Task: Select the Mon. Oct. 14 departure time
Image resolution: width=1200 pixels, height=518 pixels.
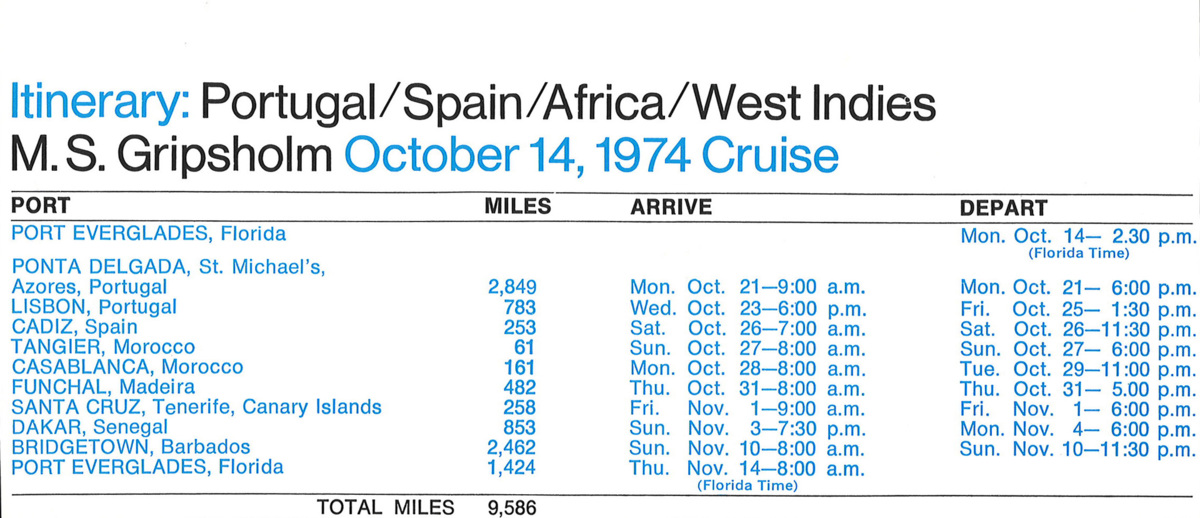Action: point(1078,235)
